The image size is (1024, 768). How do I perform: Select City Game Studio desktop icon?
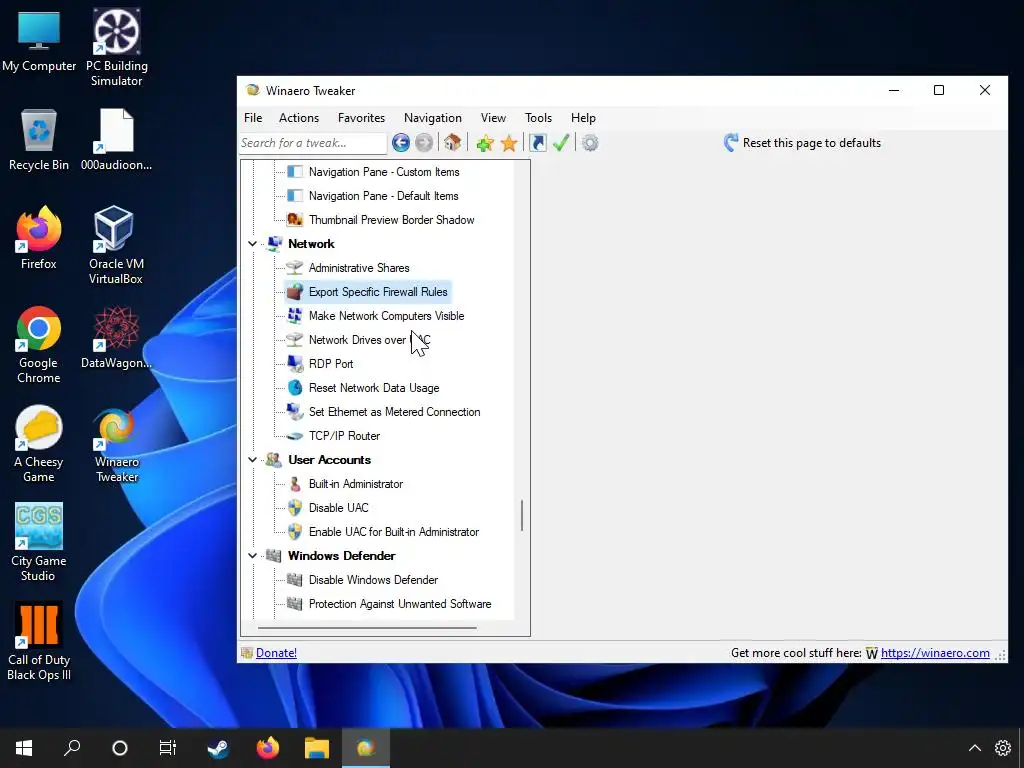[38, 542]
